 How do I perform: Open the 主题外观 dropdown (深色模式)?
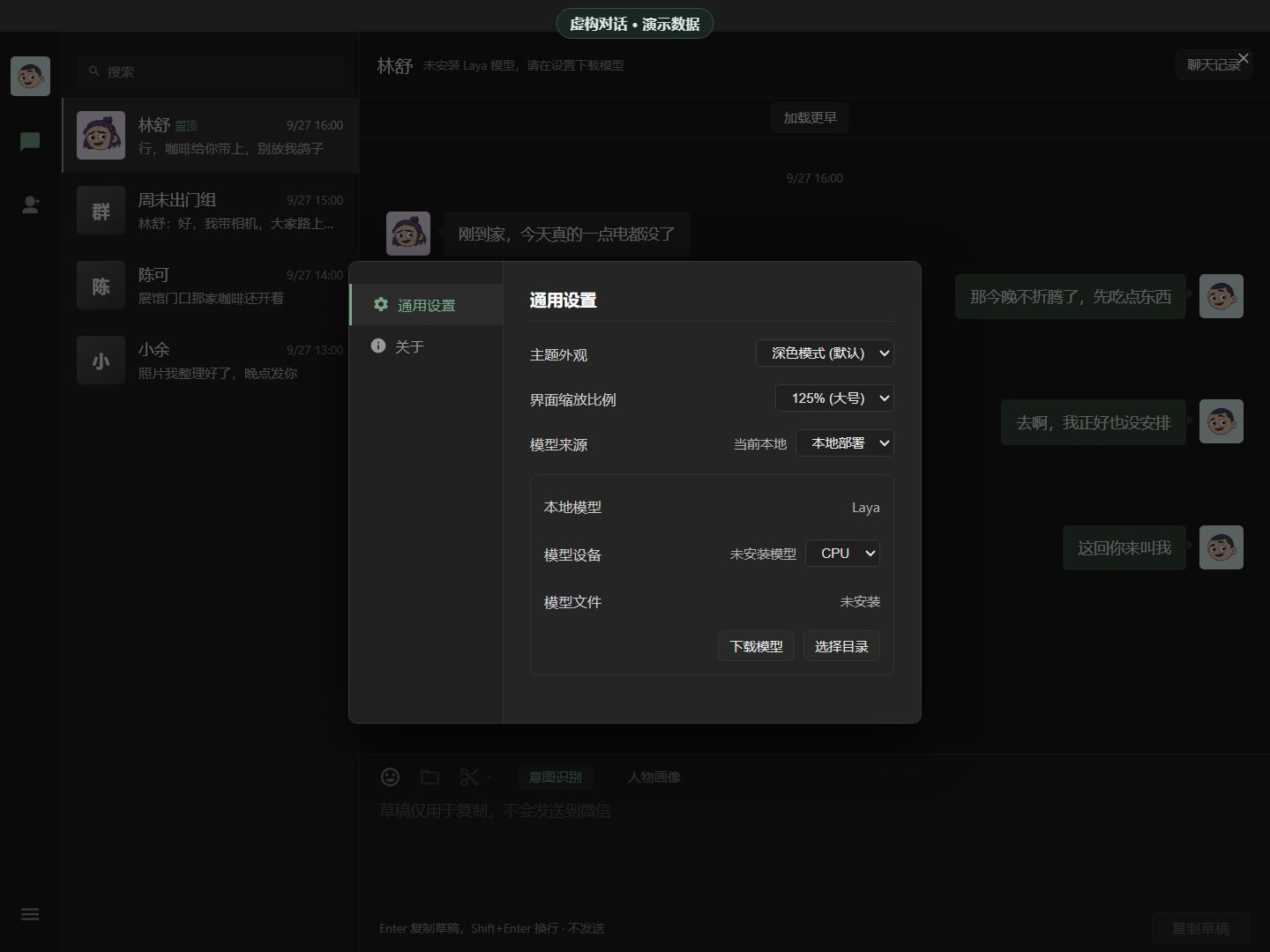pyautogui.click(x=825, y=353)
